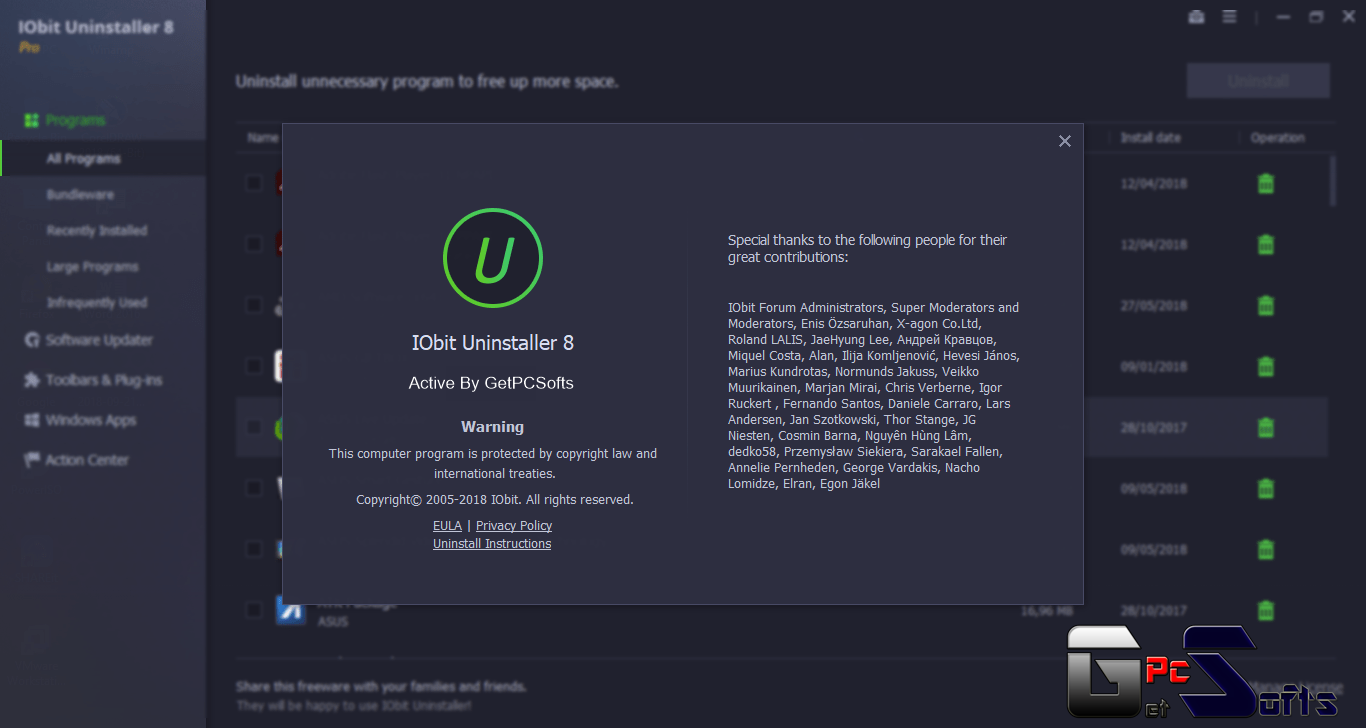Click the install date 09/01/2018

(1153, 367)
